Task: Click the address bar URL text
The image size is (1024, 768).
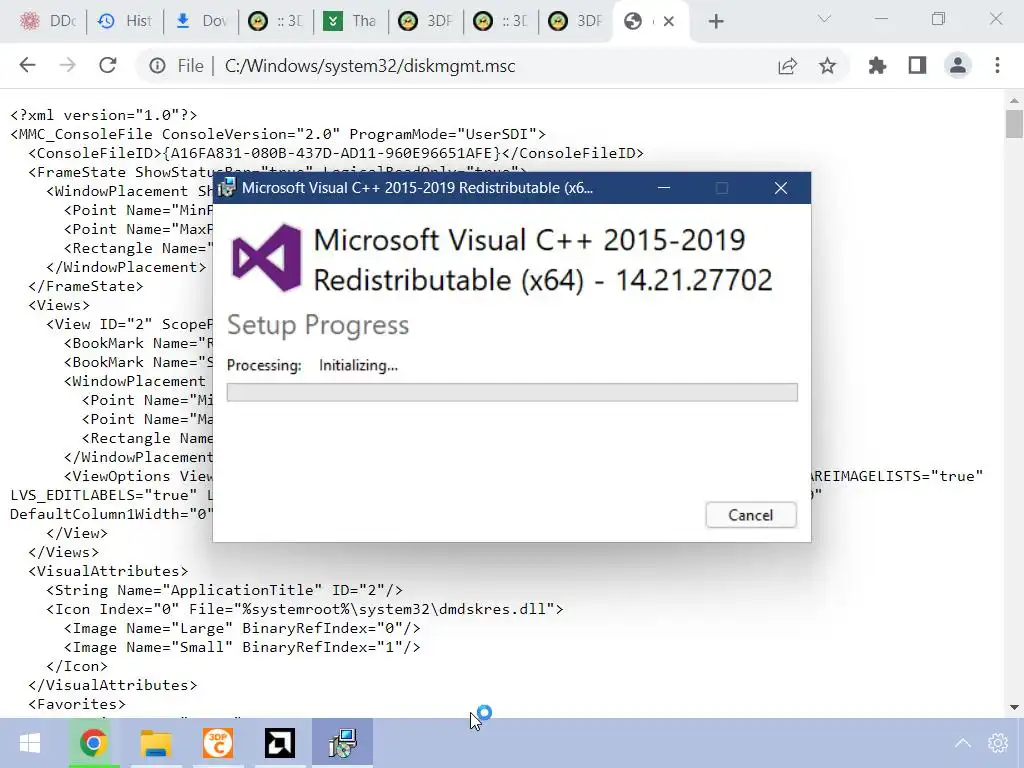Action: click(x=370, y=66)
